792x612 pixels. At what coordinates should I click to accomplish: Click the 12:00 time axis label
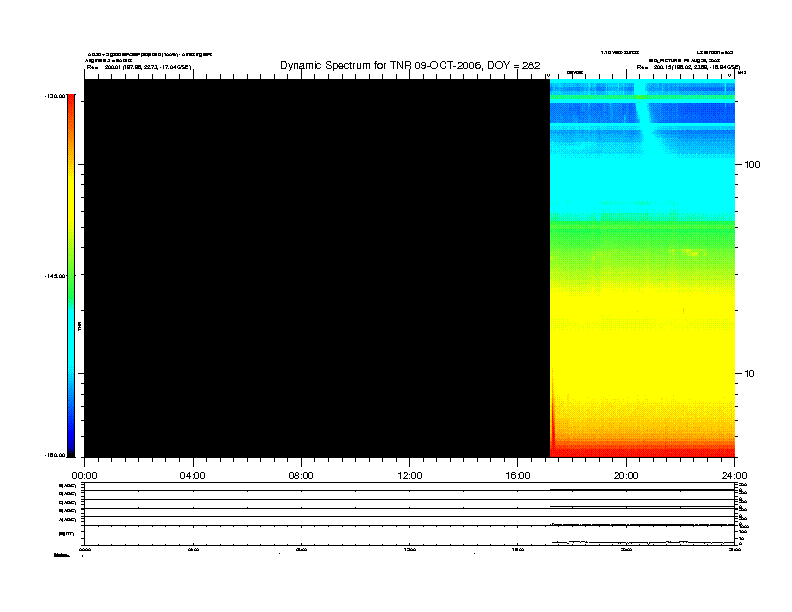coord(410,476)
